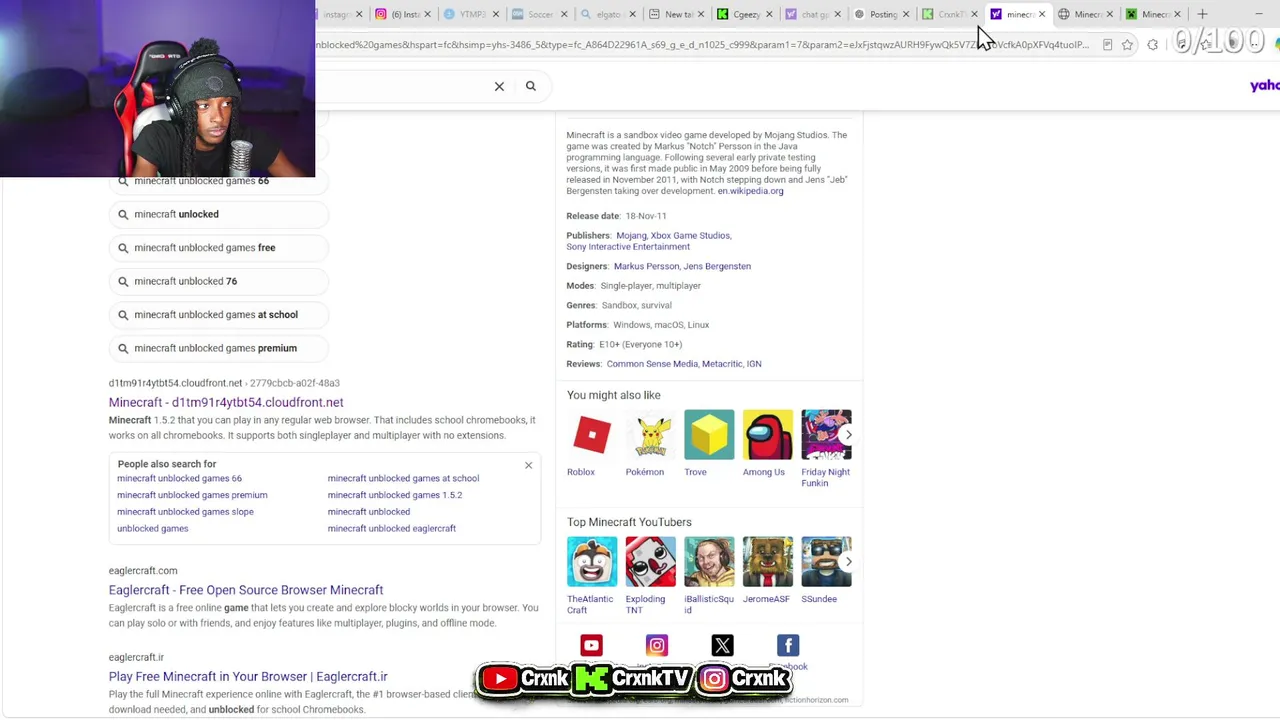Bookmark this page with the star icon
1280x720 pixels.
click(1128, 45)
